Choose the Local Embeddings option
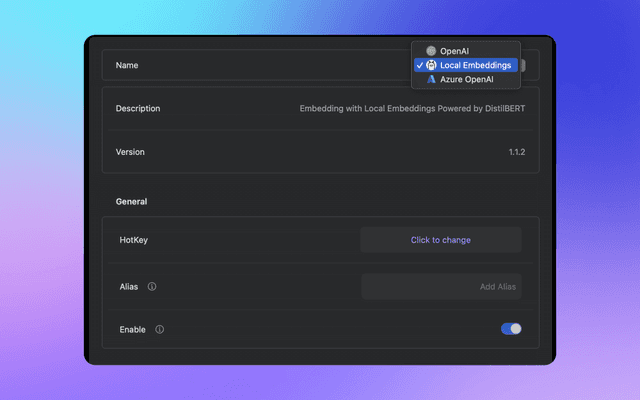The image size is (640, 400). [466, 65]
